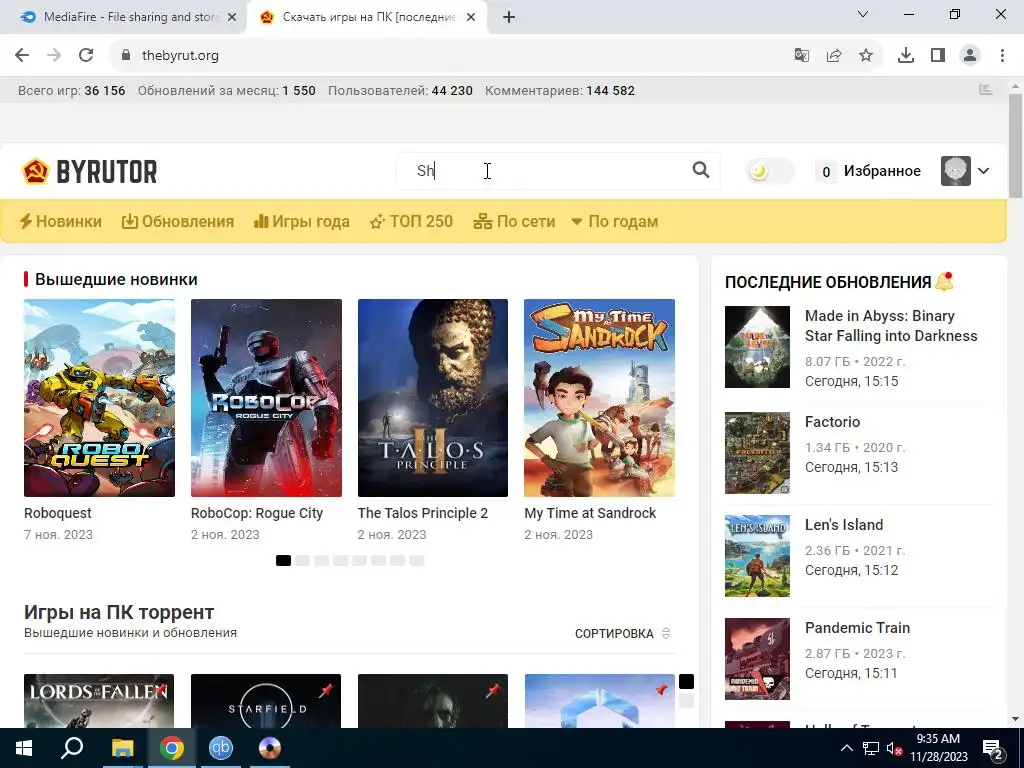Select the third carousel page dot

click(x=321, y=560)
